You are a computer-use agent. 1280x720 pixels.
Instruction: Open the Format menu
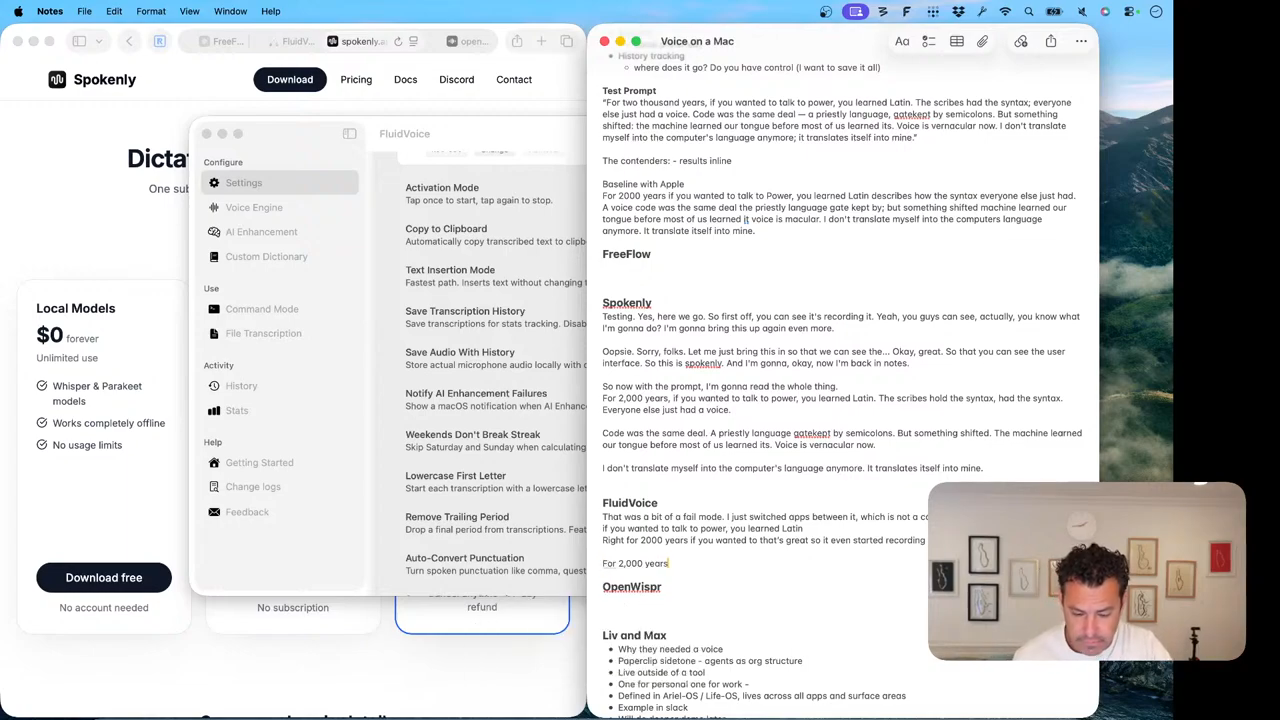pos(151,11)
